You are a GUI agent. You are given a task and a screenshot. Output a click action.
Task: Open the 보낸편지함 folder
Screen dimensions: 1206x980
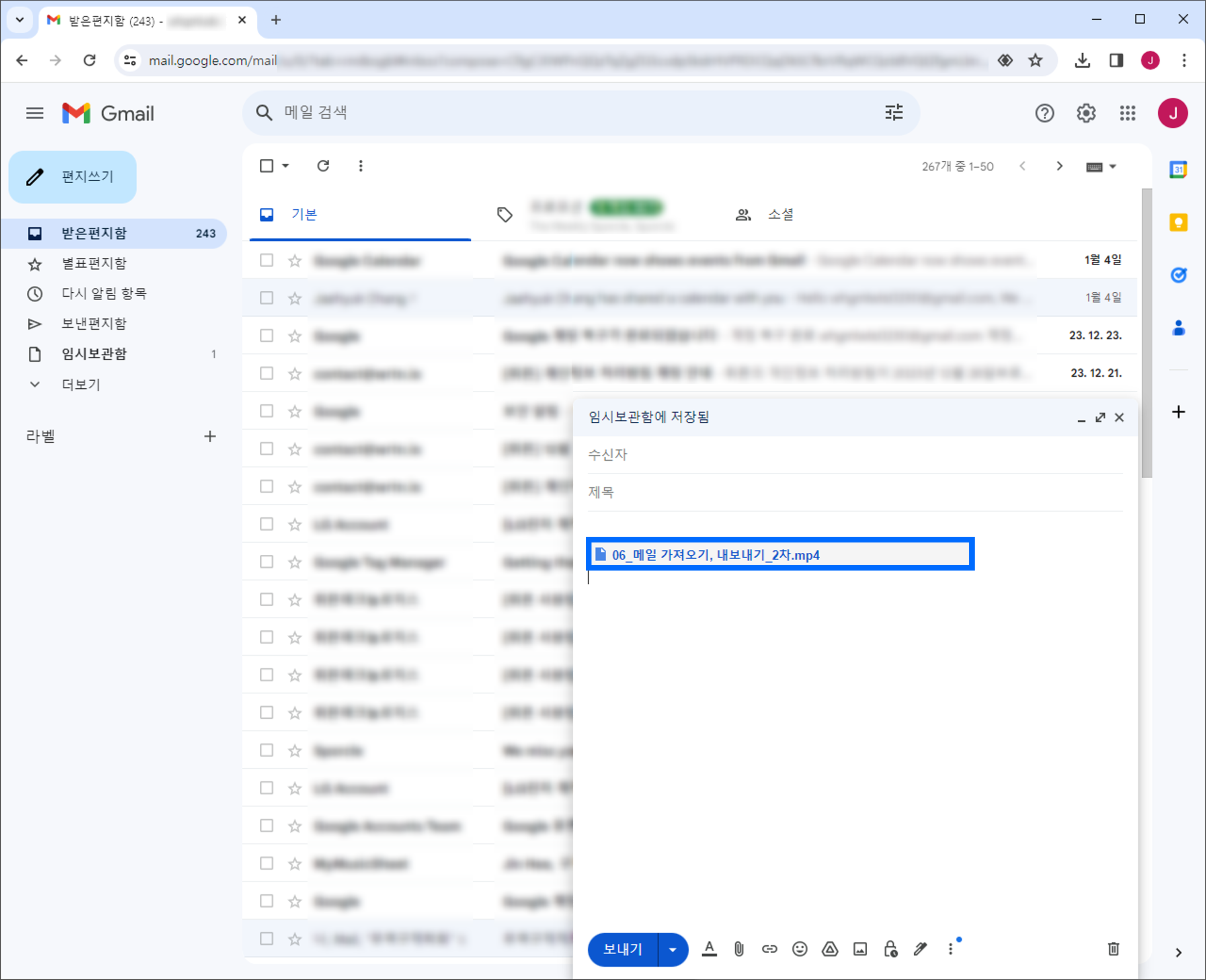(94, 324)
